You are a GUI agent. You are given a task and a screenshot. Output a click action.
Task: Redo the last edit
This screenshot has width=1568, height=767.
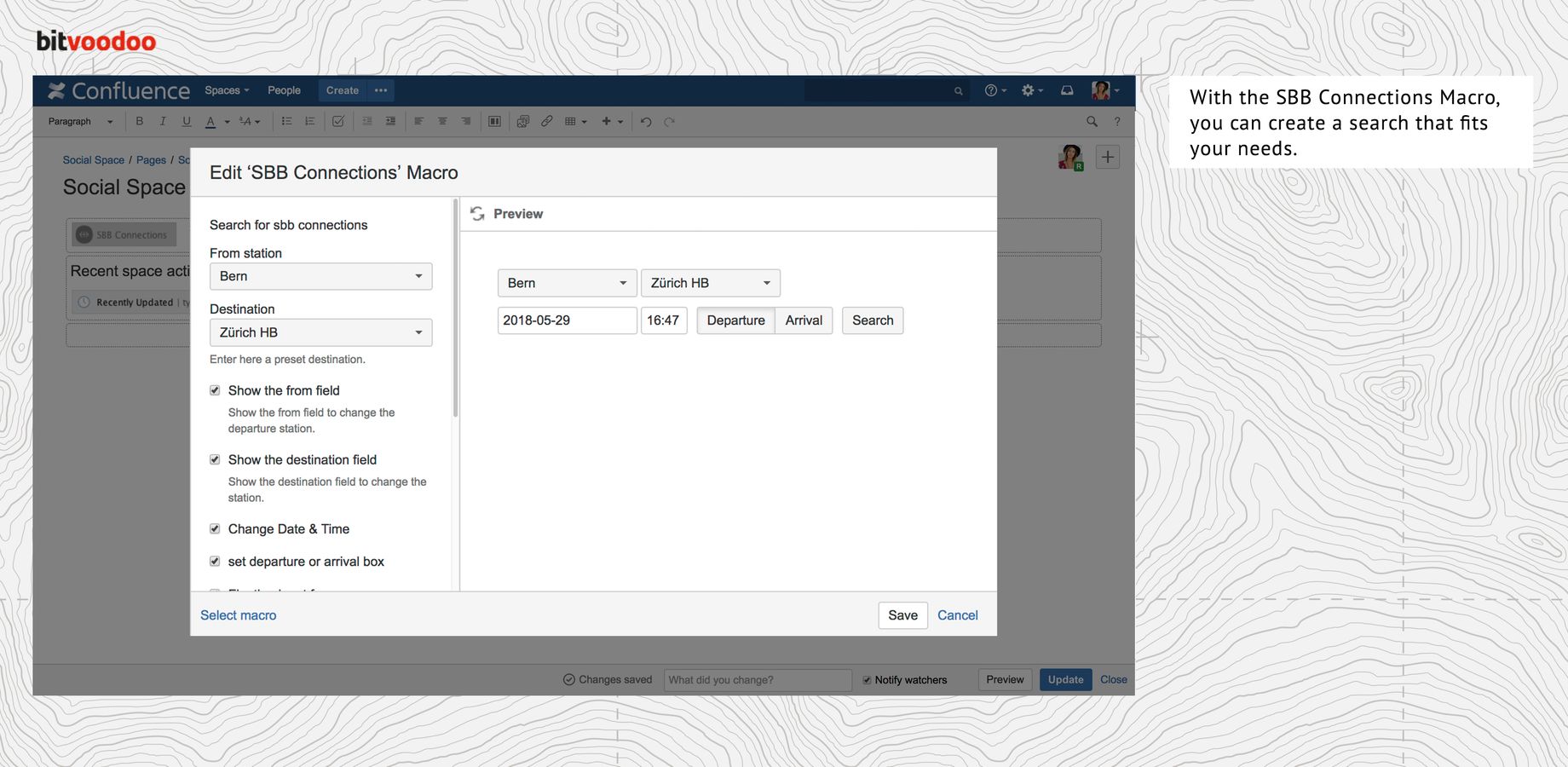click(670, 122)
